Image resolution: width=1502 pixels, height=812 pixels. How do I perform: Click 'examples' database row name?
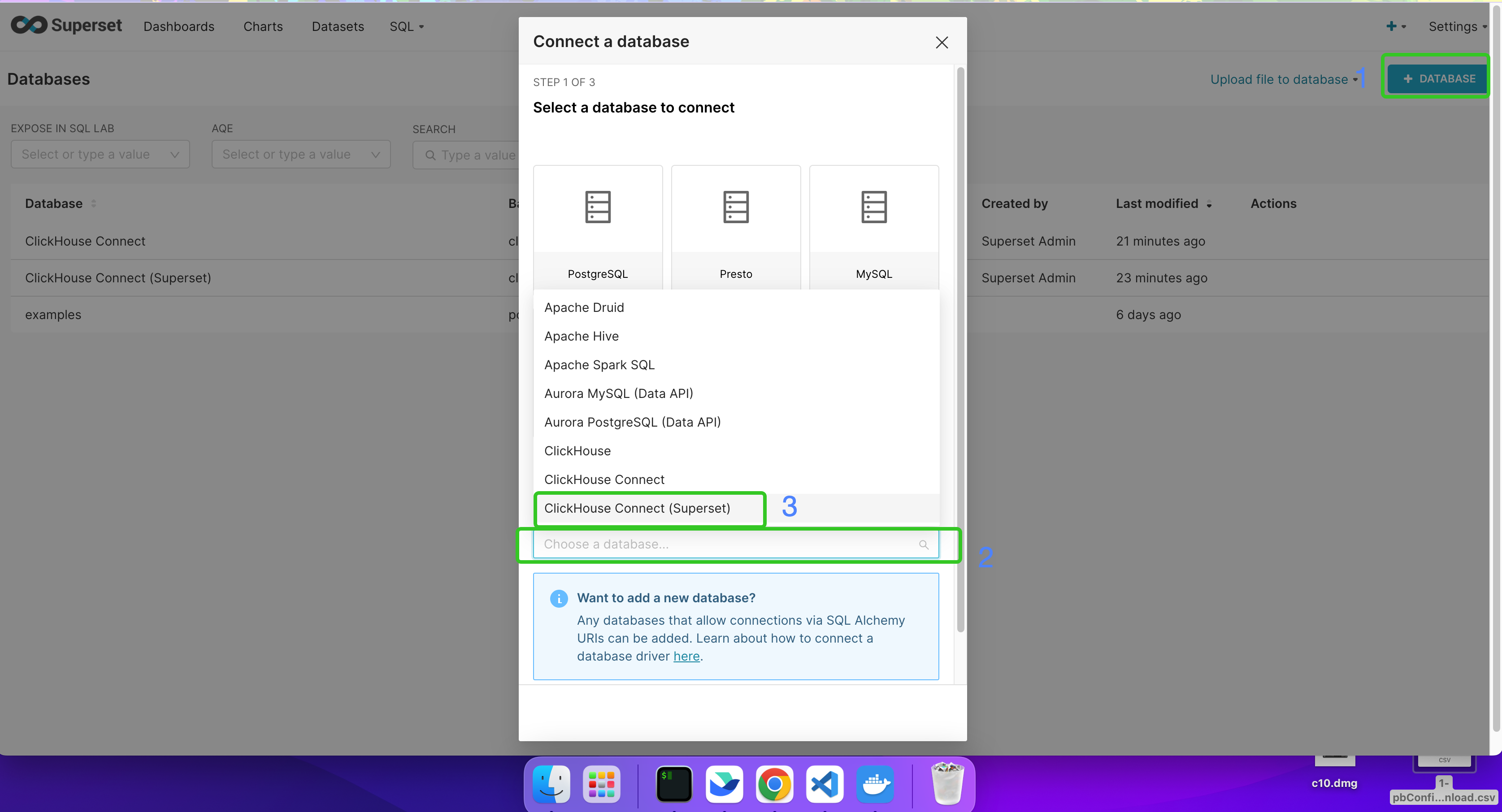click(x=53, y=314)
